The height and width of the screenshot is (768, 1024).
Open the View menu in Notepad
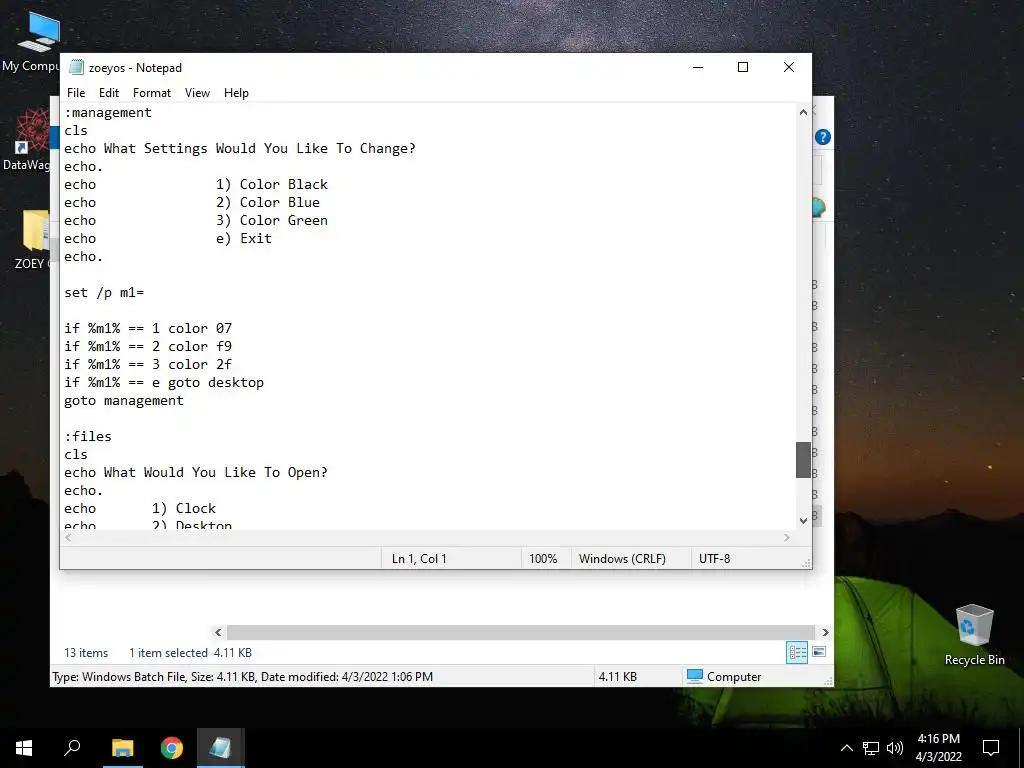pos(197,93)
